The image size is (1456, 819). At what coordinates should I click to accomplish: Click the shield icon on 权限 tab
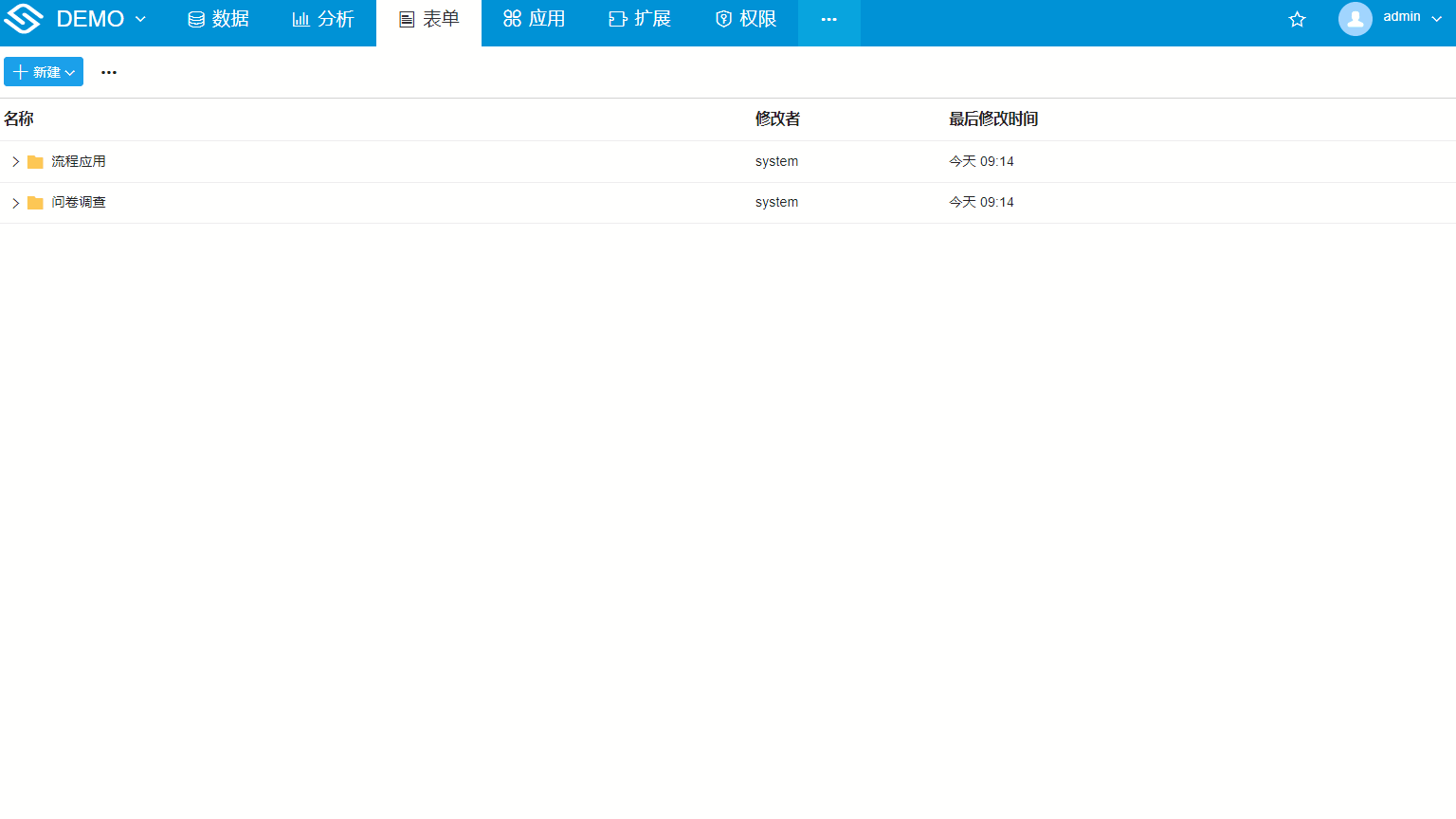[723, 18]
